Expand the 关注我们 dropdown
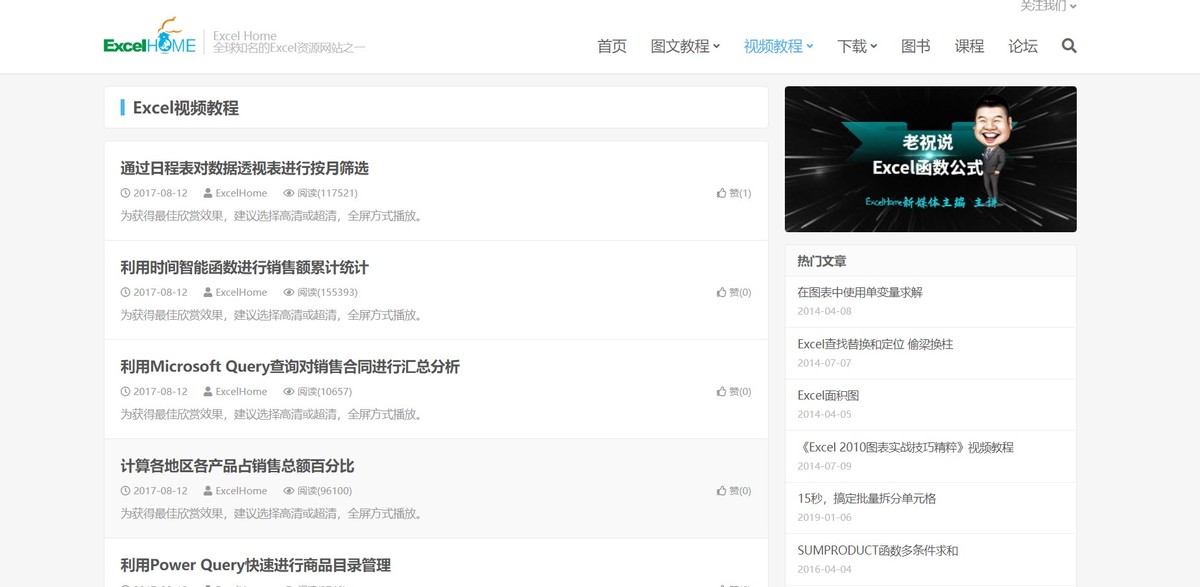This screenshot has height=587, width=1200. (x=1043, y=6)
